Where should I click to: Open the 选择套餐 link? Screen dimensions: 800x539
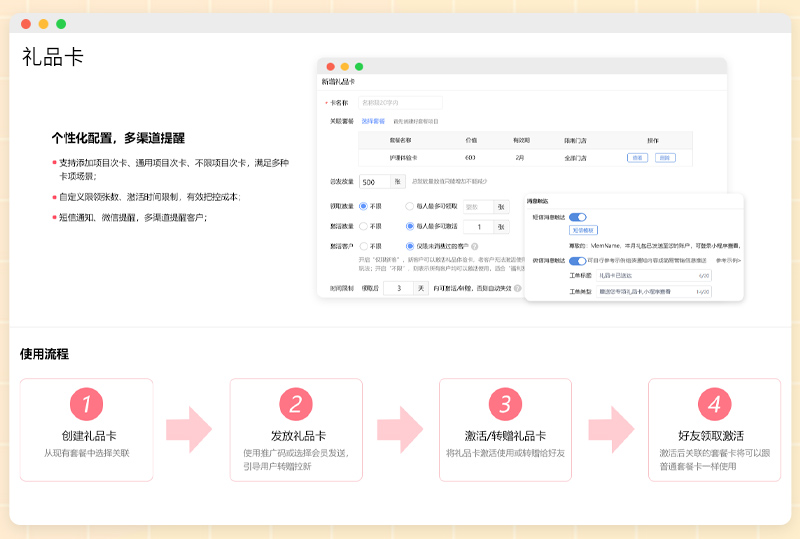click(x=373, y=121)
